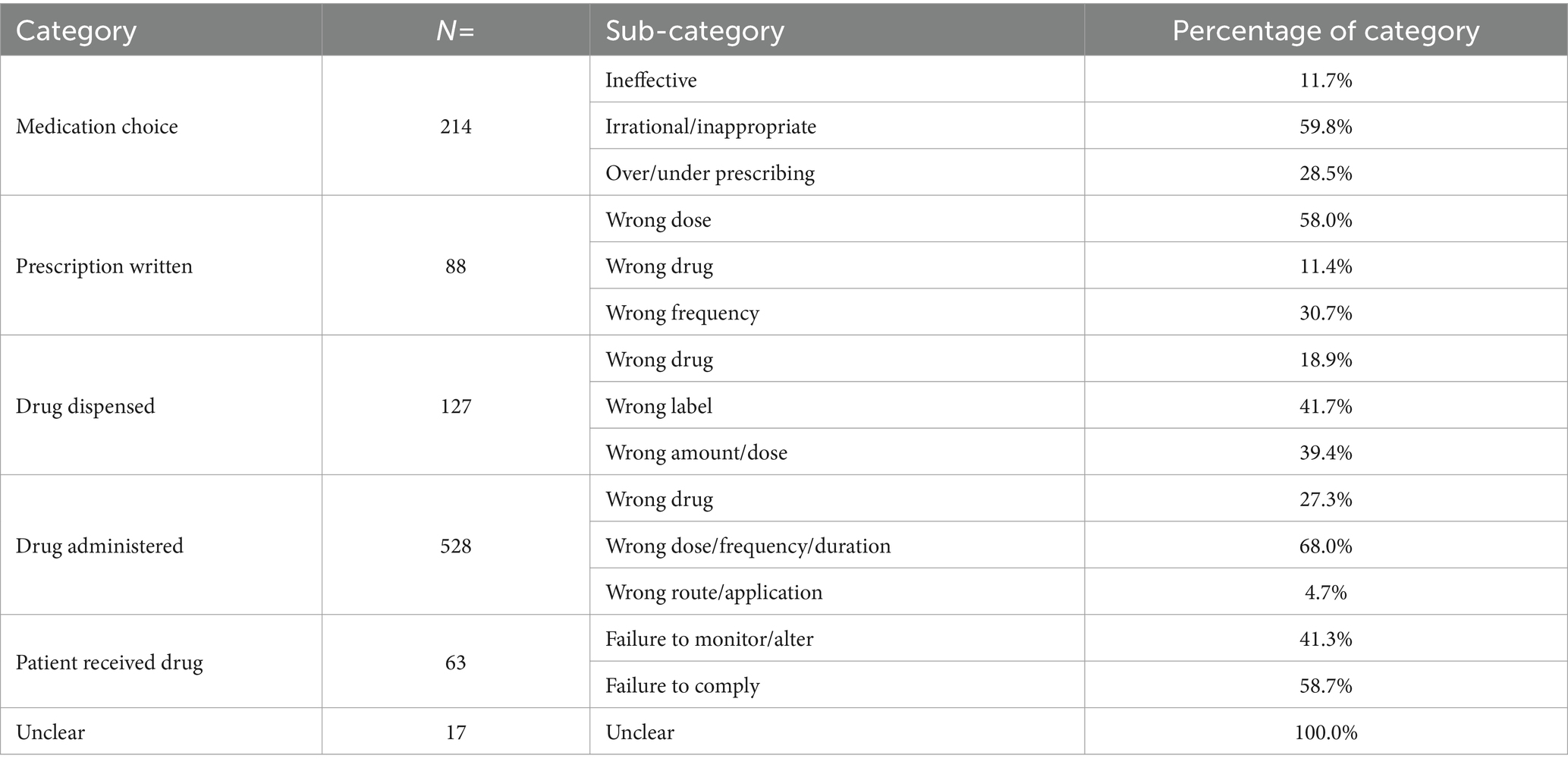Select the Percentage of category header

[x=1325, y=31]
